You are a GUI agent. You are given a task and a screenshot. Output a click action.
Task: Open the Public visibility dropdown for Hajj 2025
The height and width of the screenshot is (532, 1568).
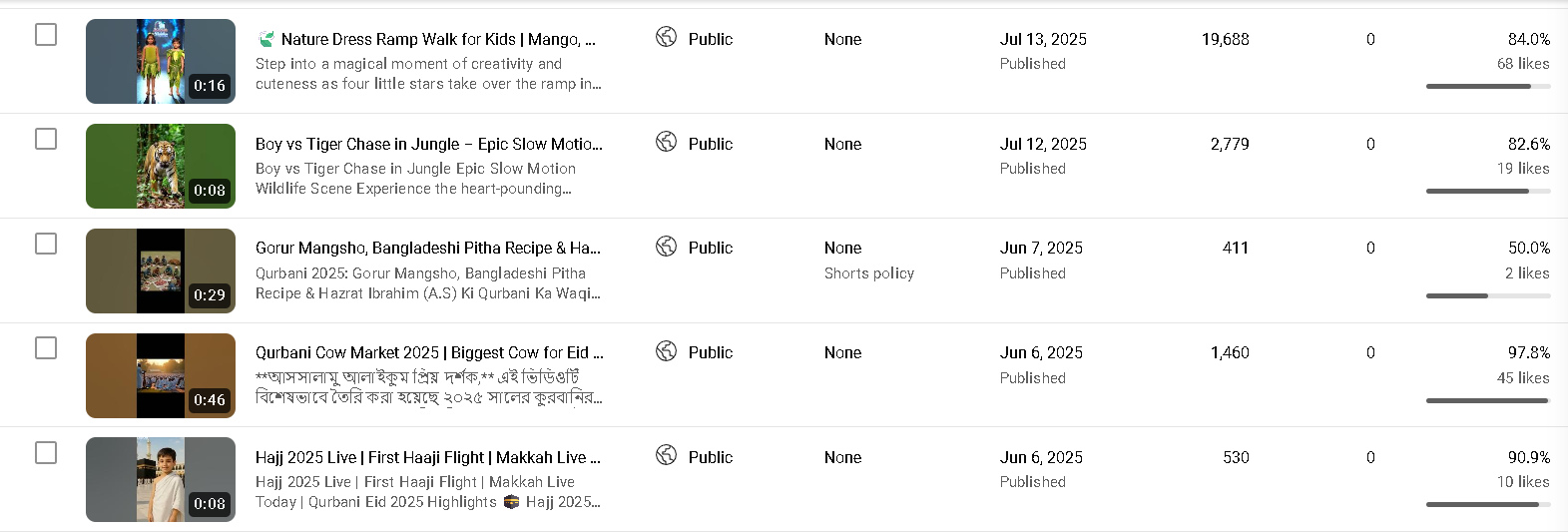[x=710, y=457]
